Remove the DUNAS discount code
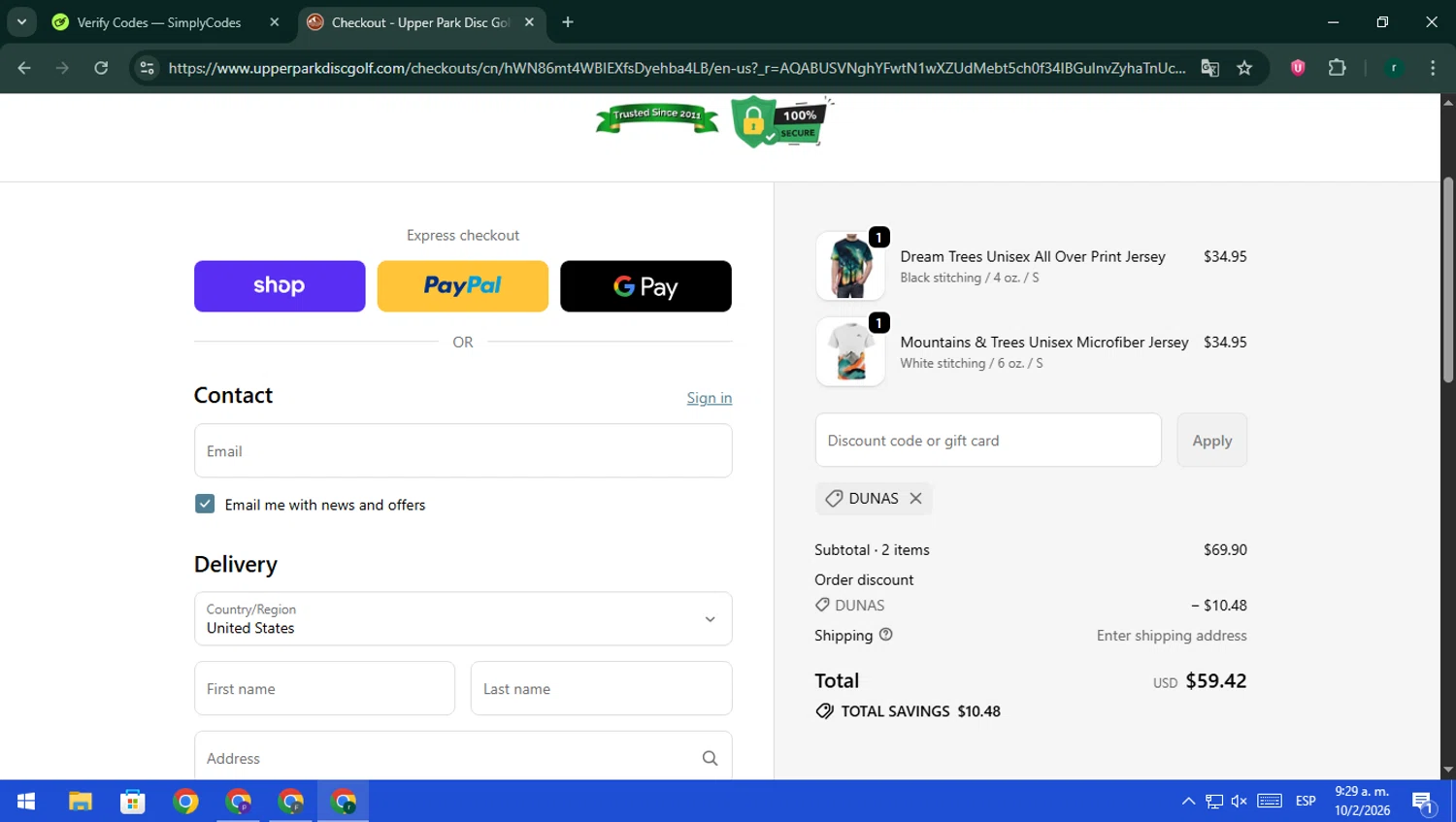The image size is (1456, 822). click(915, 498)
